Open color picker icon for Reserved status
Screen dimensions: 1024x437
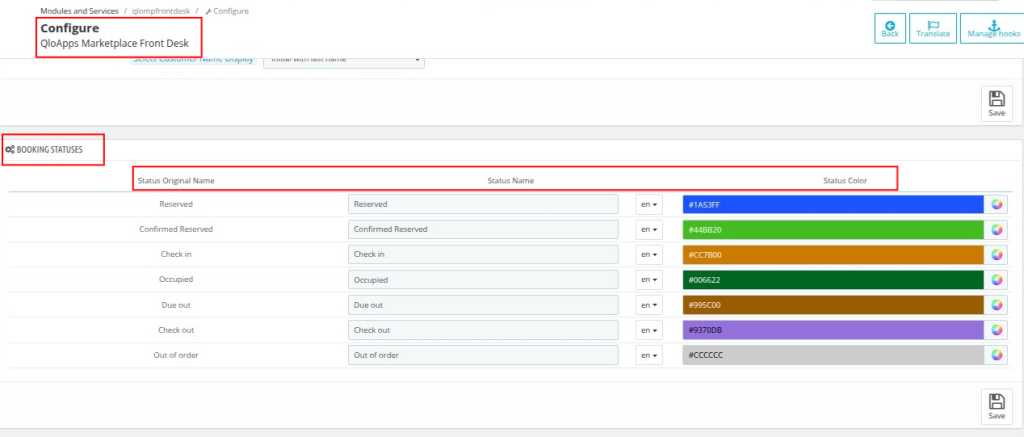pyautogui.click(x=996, y=204)
